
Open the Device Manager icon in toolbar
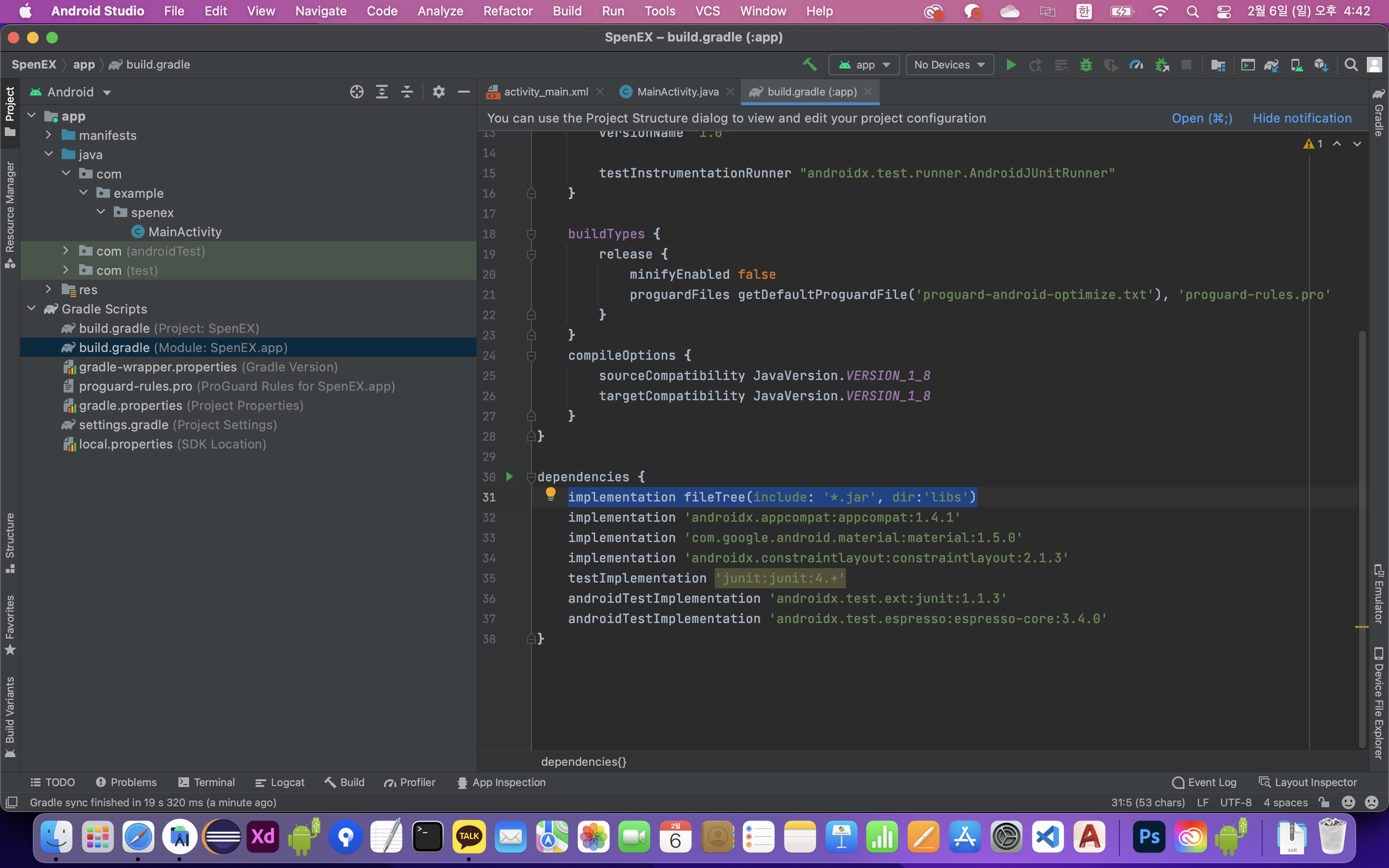tap(1296, 65)
